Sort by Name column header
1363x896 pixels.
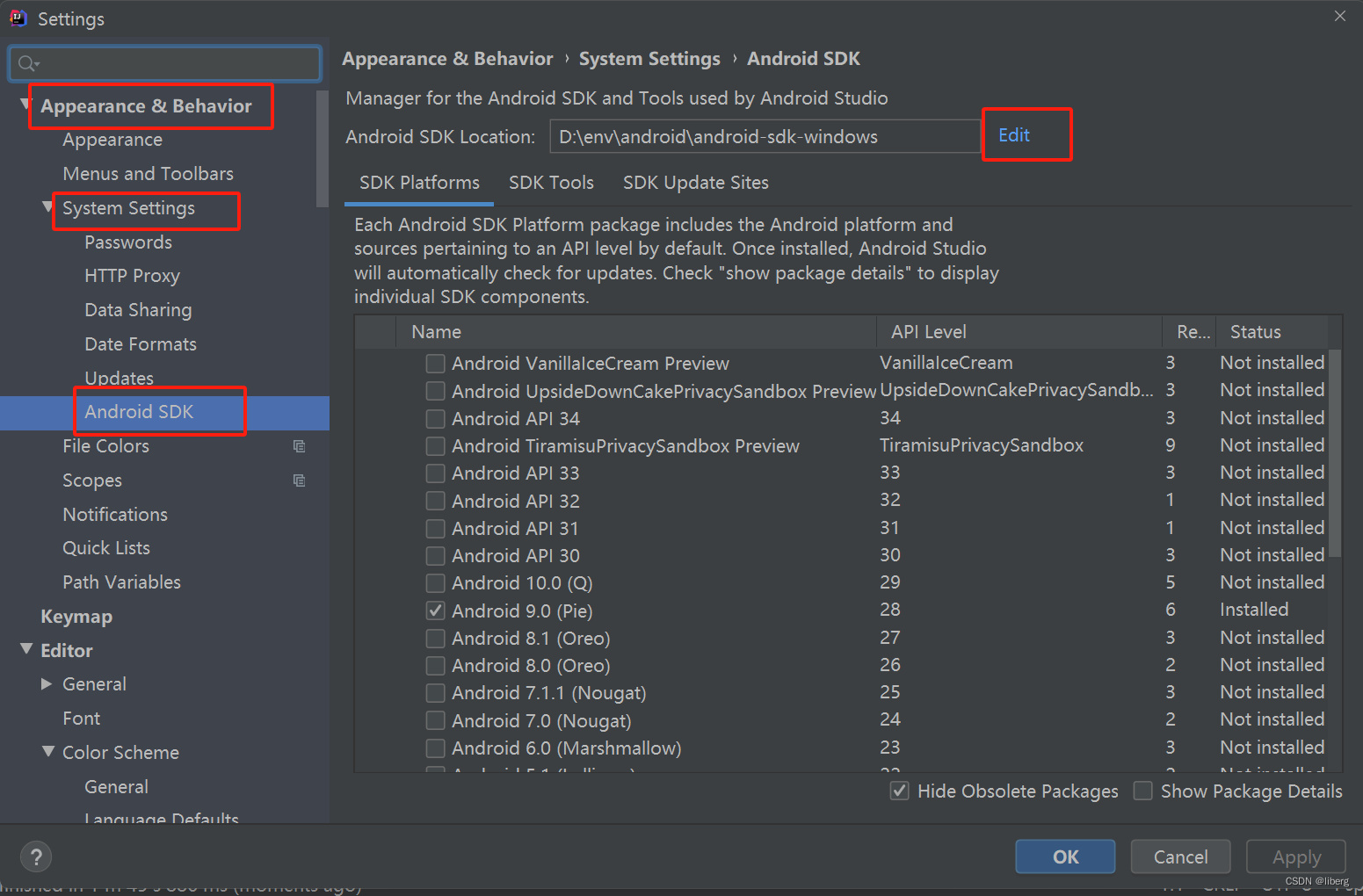[635, 332]
